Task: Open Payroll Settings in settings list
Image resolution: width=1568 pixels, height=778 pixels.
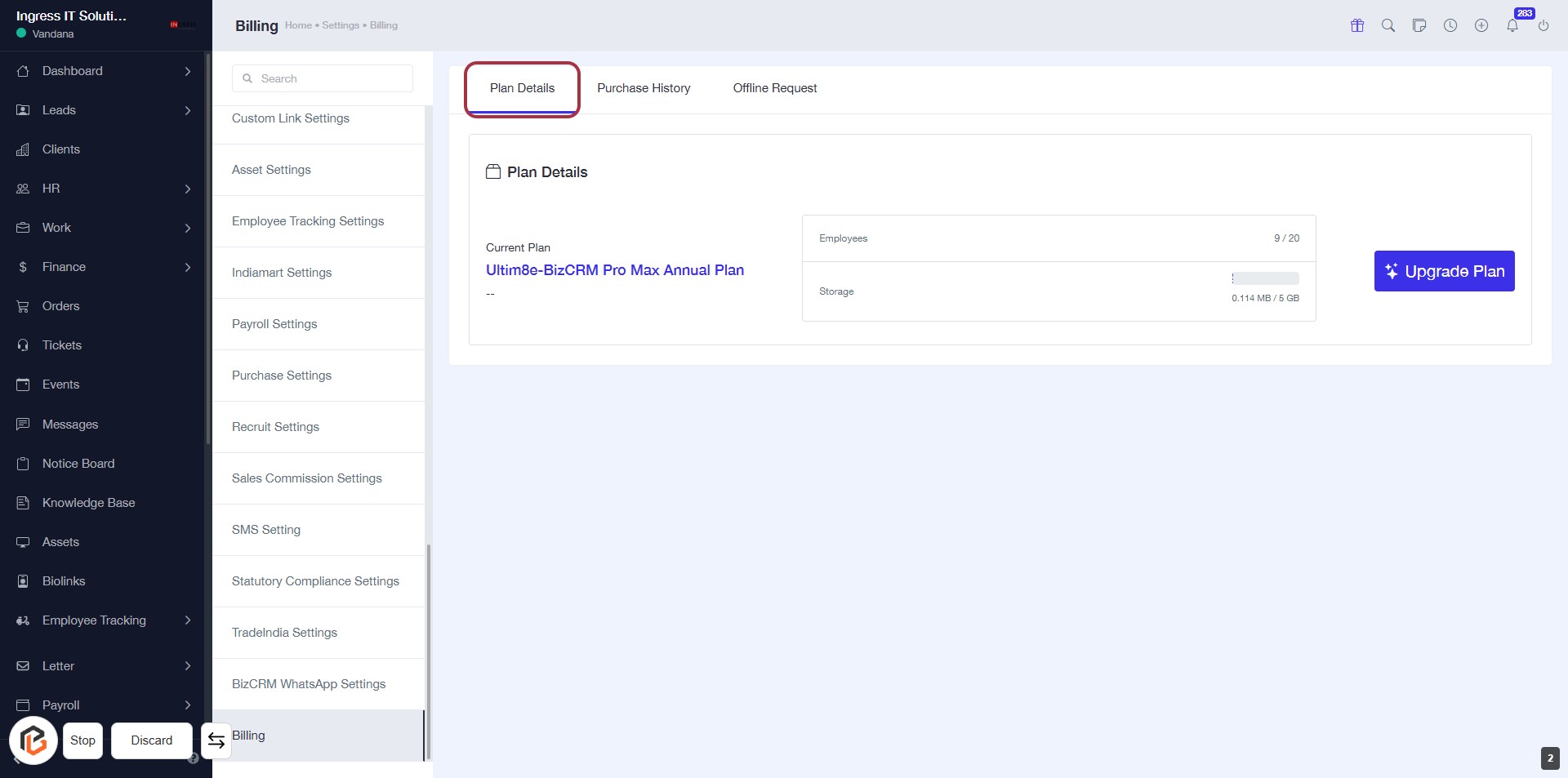Action: point(274,324)
